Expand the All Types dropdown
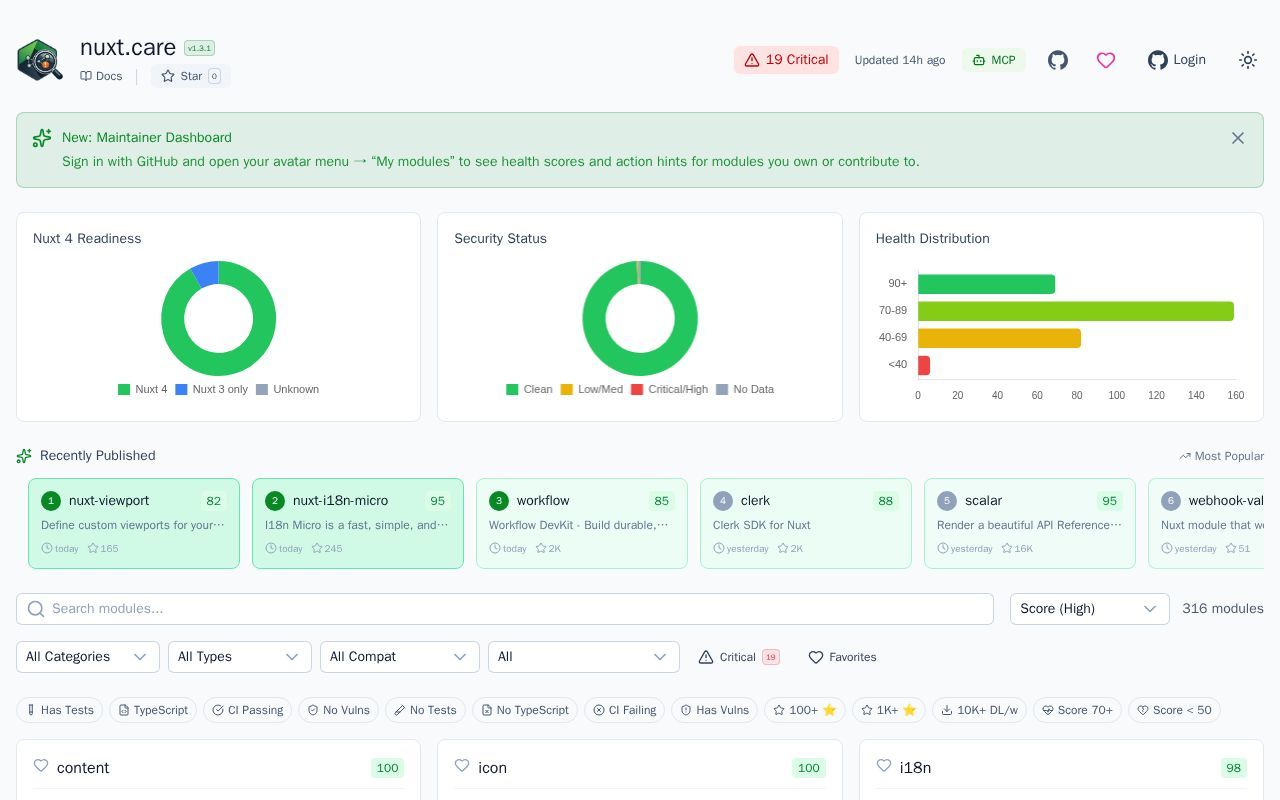This screenshot has height=800, width=1280. pyautogui.click(x=240, y=657)
